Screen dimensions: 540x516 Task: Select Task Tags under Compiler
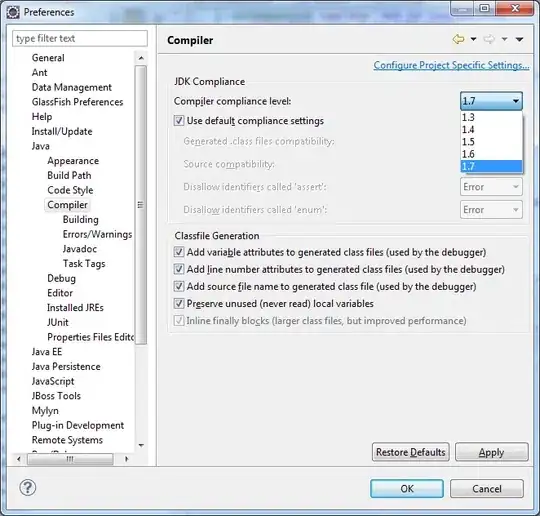[84, 264]
